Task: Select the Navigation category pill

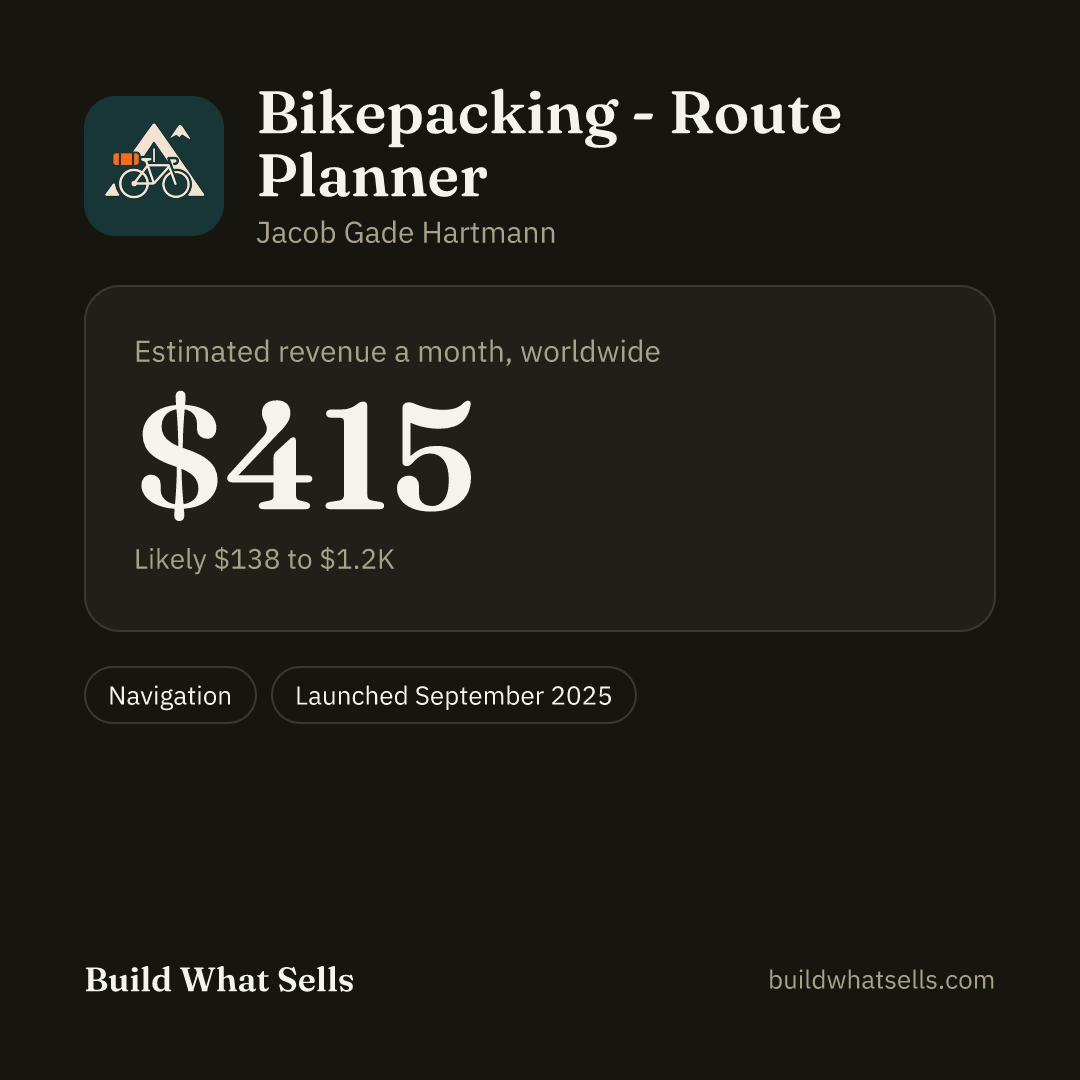Action: coord(170,695)
